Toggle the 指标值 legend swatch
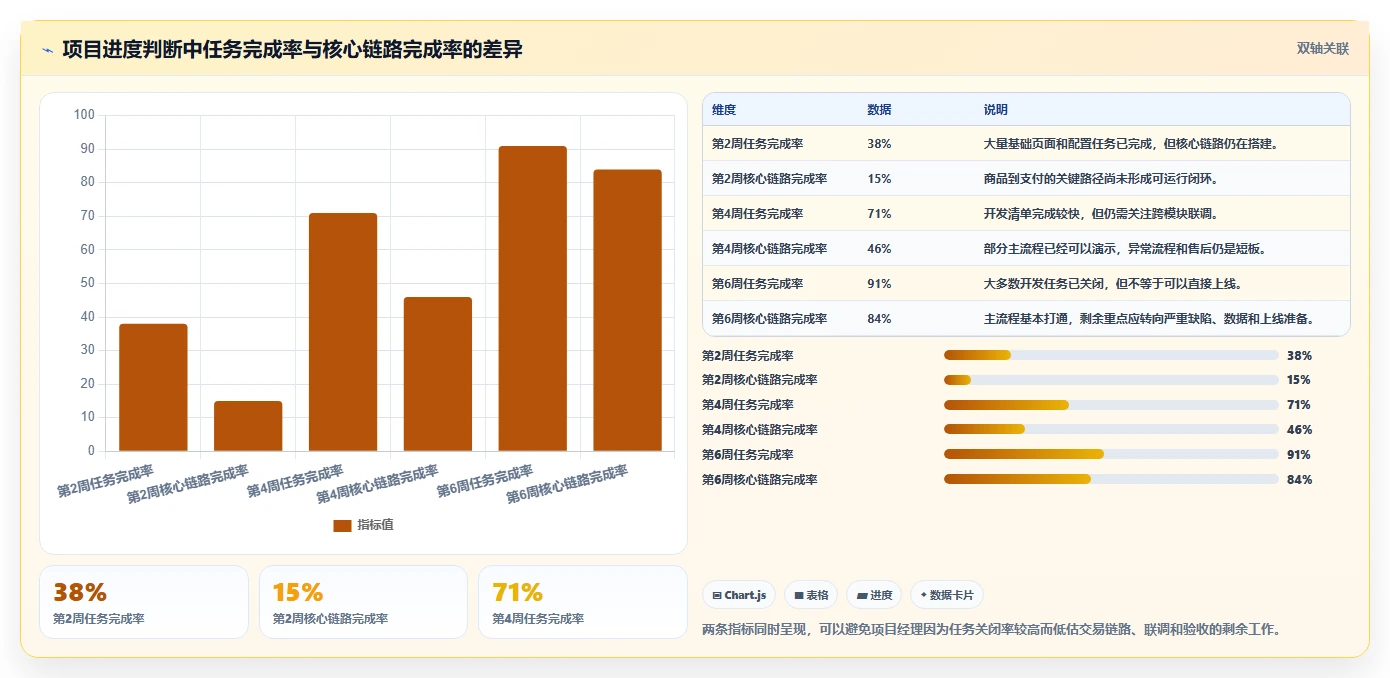The image size is (1390, 678). click(342, 525)
